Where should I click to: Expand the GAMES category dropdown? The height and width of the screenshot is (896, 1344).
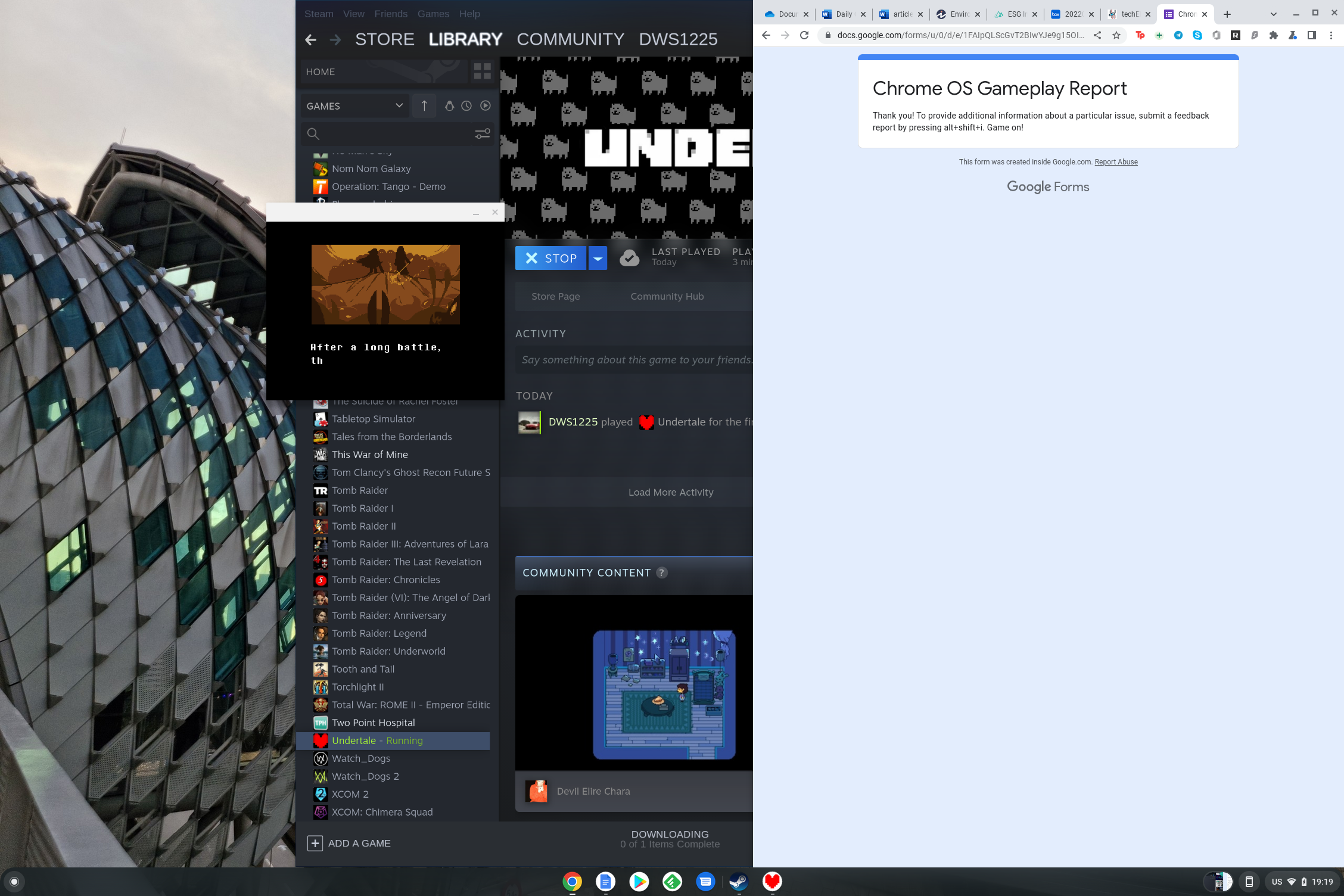(399, 105)
